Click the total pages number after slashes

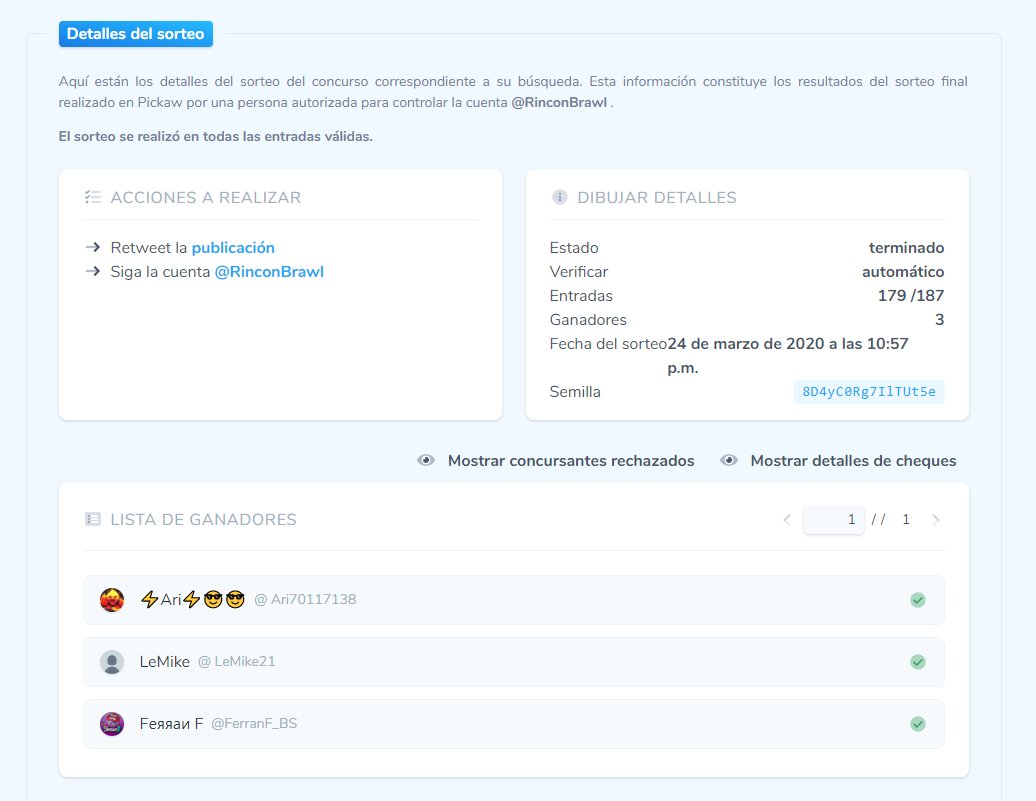(906, 519)
